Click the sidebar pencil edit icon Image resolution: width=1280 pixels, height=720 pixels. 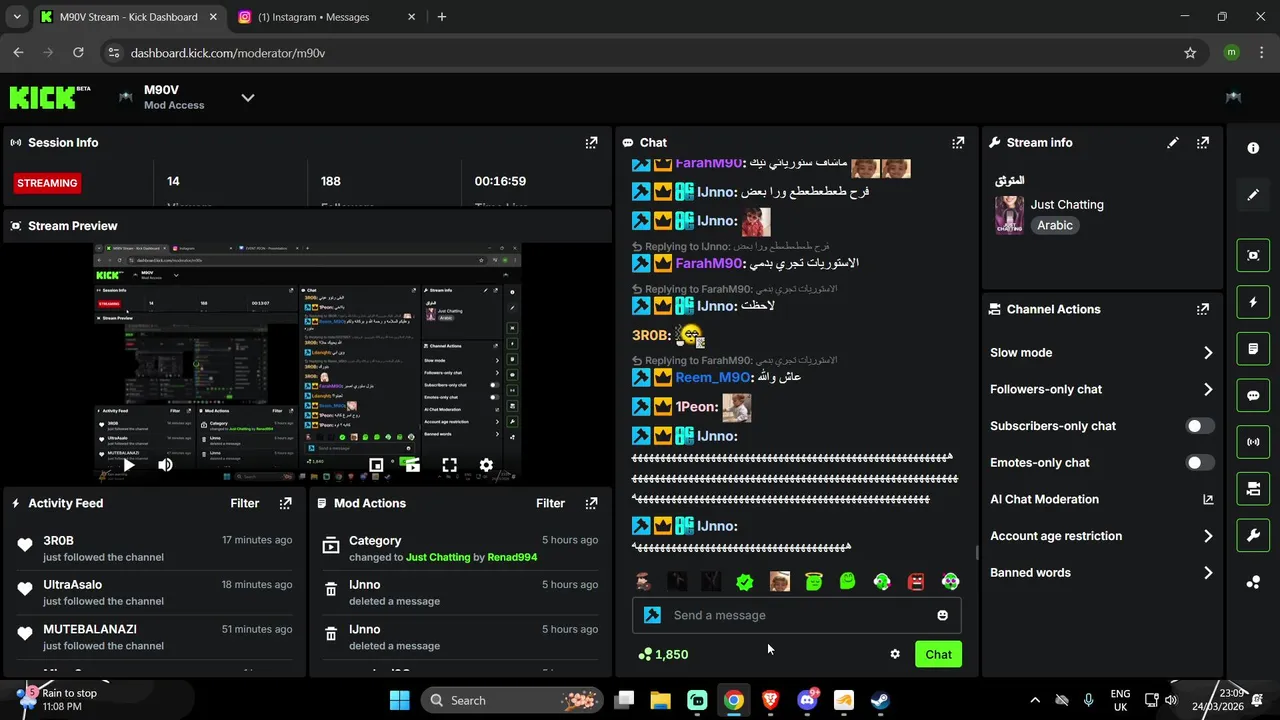pyautogui.click(x=1253, y=195)
